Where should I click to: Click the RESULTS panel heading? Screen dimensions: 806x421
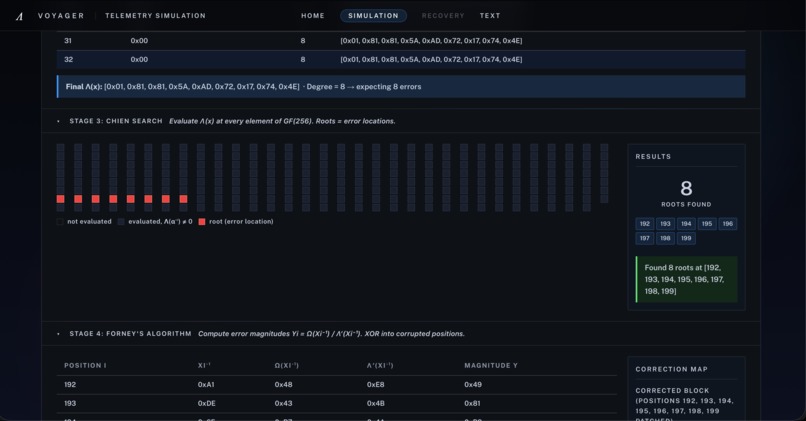(x=653, y=157)
